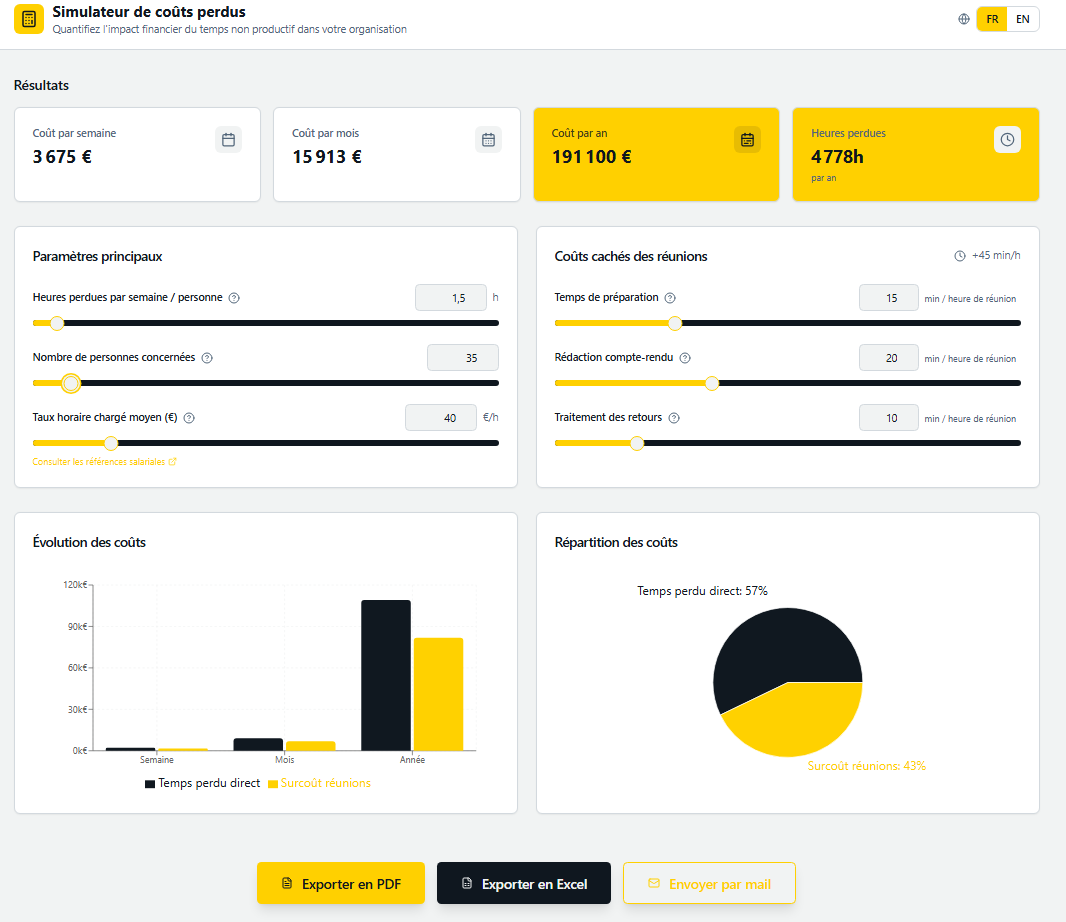Toggle Temps perdu direct legend entry
Image resolution: width=1066 pixels, height=922 pixels.
pyautogui.click(x=203, y=783)
